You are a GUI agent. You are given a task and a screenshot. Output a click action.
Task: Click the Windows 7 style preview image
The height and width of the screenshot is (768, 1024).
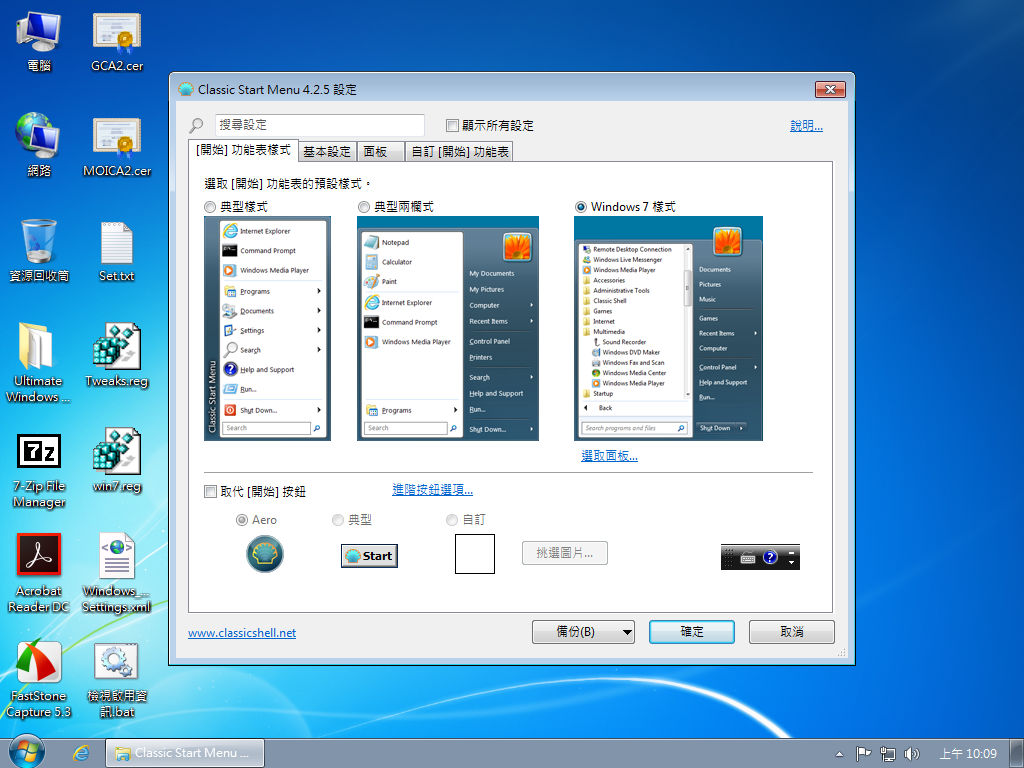(x=668, y=328)
